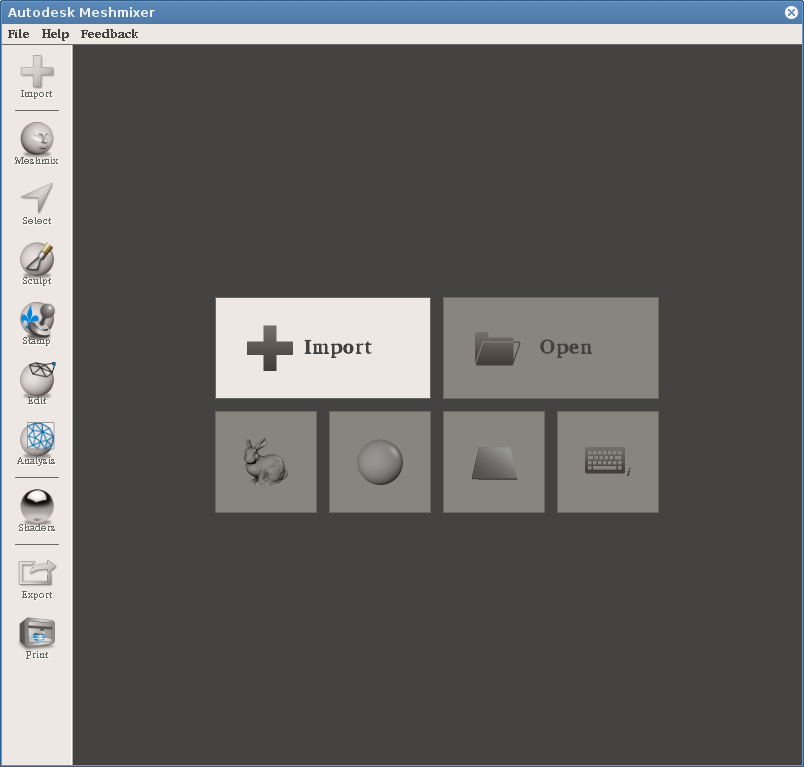Open the Stamp tool

point(36,324)
